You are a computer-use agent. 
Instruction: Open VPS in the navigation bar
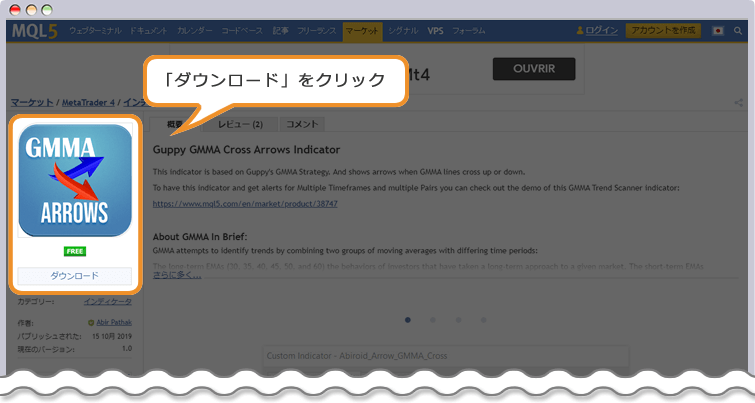435,31
